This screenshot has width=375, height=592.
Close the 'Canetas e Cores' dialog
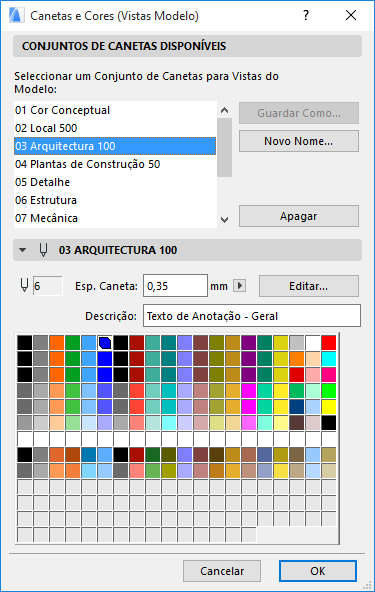coord(351,15)
